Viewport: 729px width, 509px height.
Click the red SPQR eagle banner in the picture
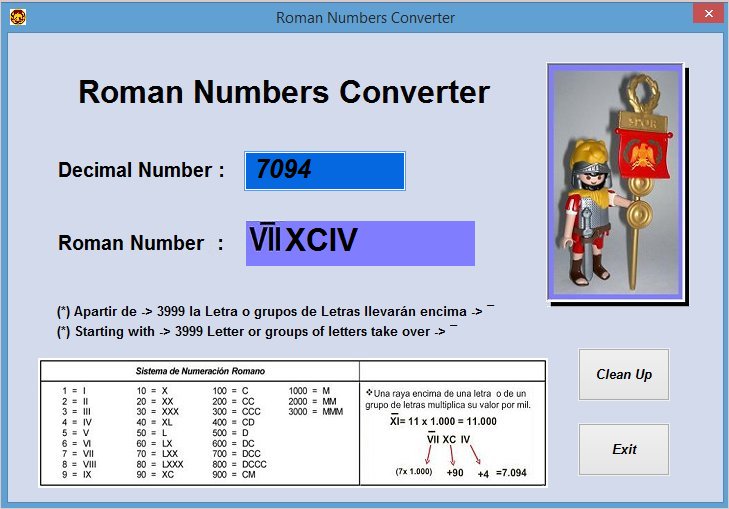point(639,150)
